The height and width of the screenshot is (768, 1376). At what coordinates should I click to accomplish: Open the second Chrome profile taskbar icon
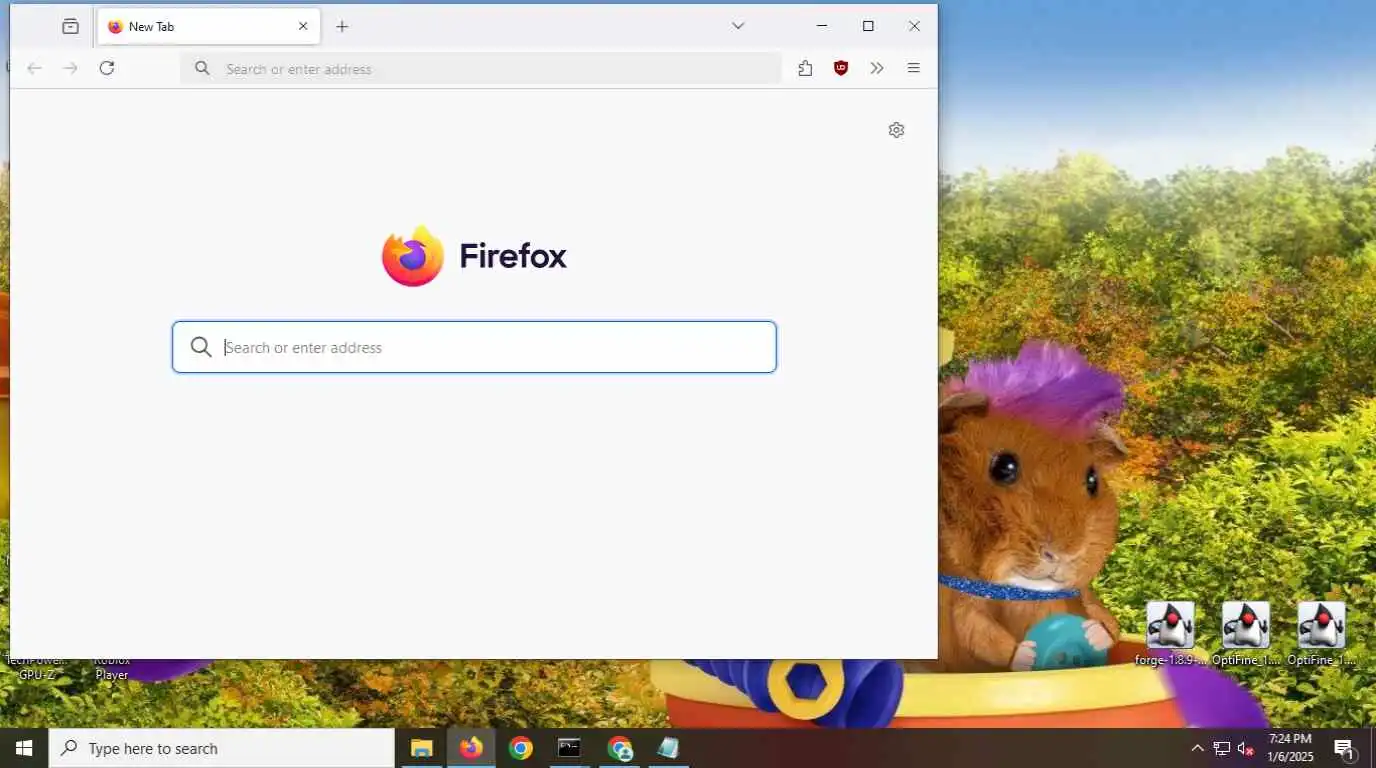click(x=619, y=748)
